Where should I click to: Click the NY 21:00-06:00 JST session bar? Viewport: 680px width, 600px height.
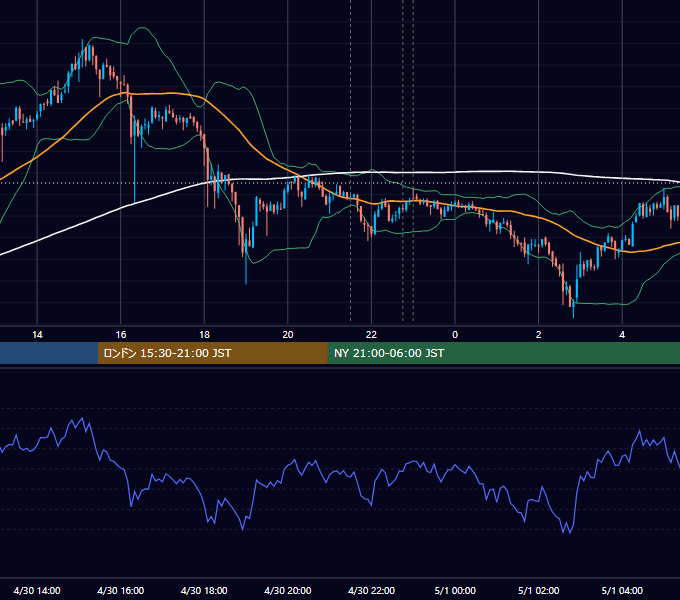(x=503, y=353)
